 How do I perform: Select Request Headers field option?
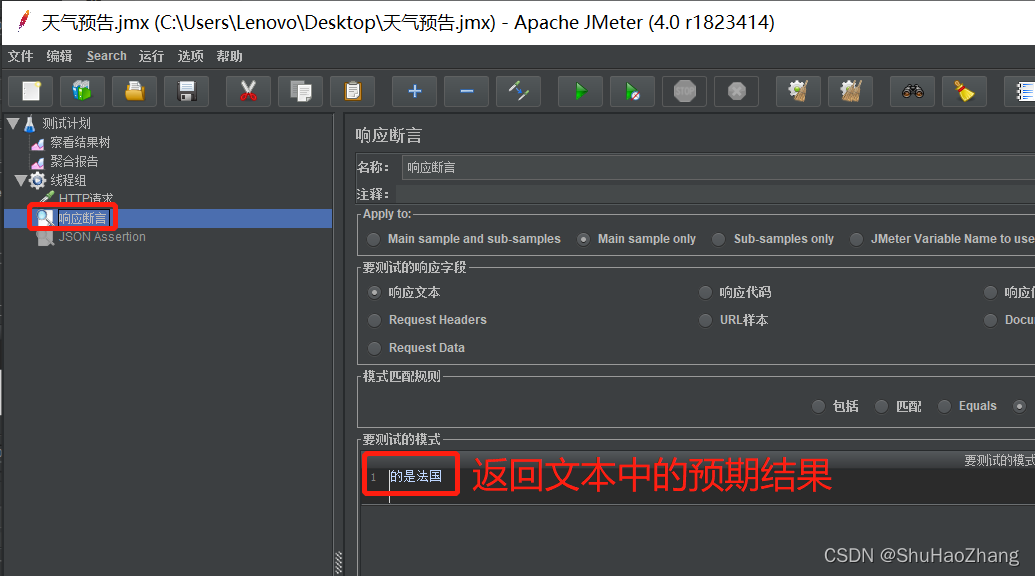[x=427, y=320]
